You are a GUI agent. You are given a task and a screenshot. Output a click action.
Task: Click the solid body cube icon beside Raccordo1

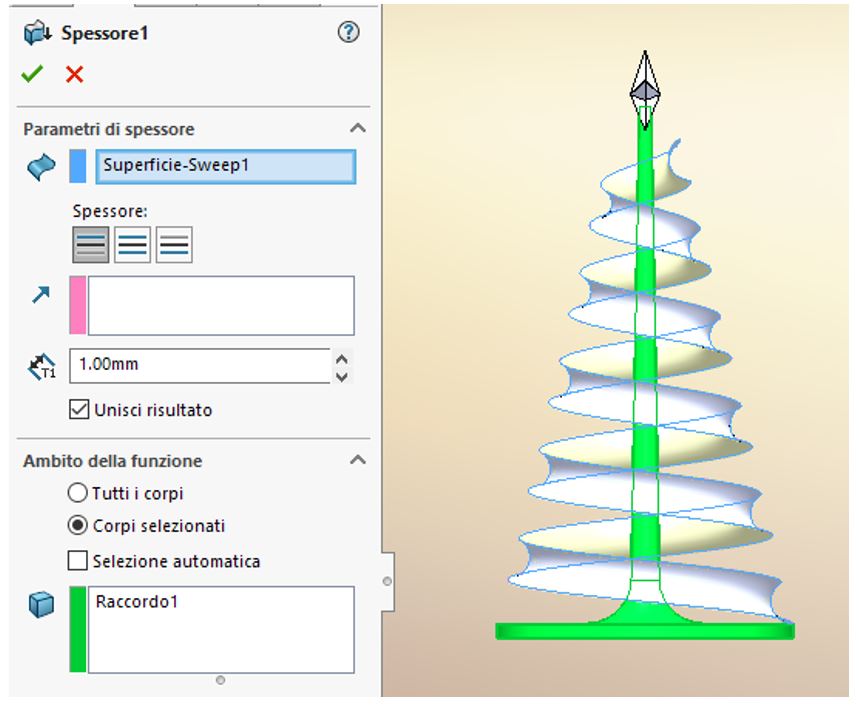tap(42, 605)
